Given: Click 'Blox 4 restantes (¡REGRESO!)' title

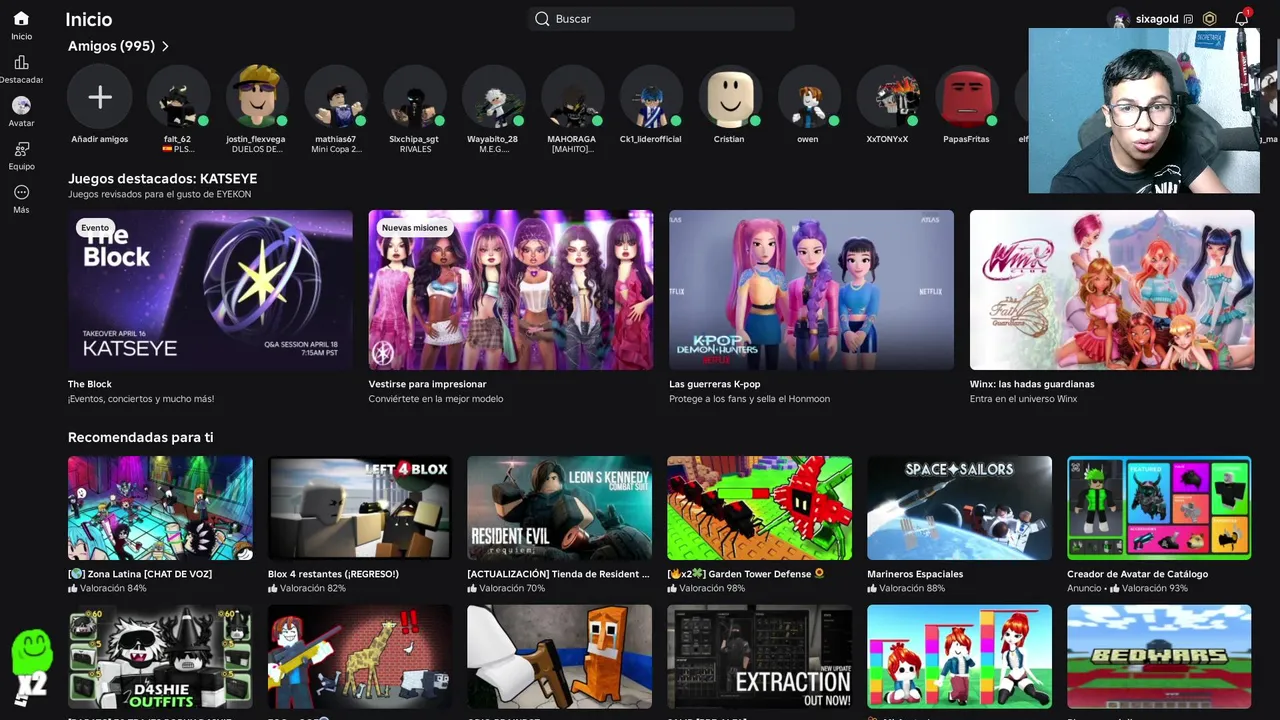Looking at the screenshot, I should coord(333,574).
